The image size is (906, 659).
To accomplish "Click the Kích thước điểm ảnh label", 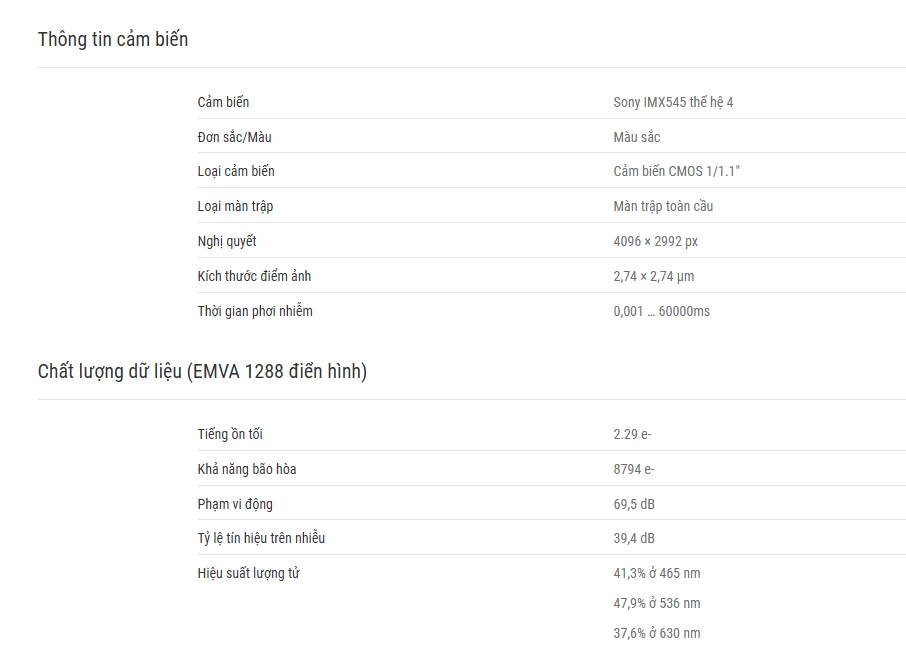I will pos(254,276).
